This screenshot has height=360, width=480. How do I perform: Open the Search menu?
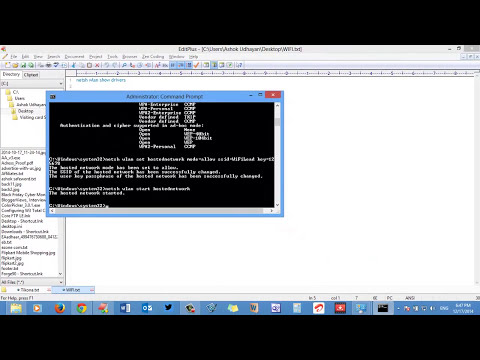point(54,57)
